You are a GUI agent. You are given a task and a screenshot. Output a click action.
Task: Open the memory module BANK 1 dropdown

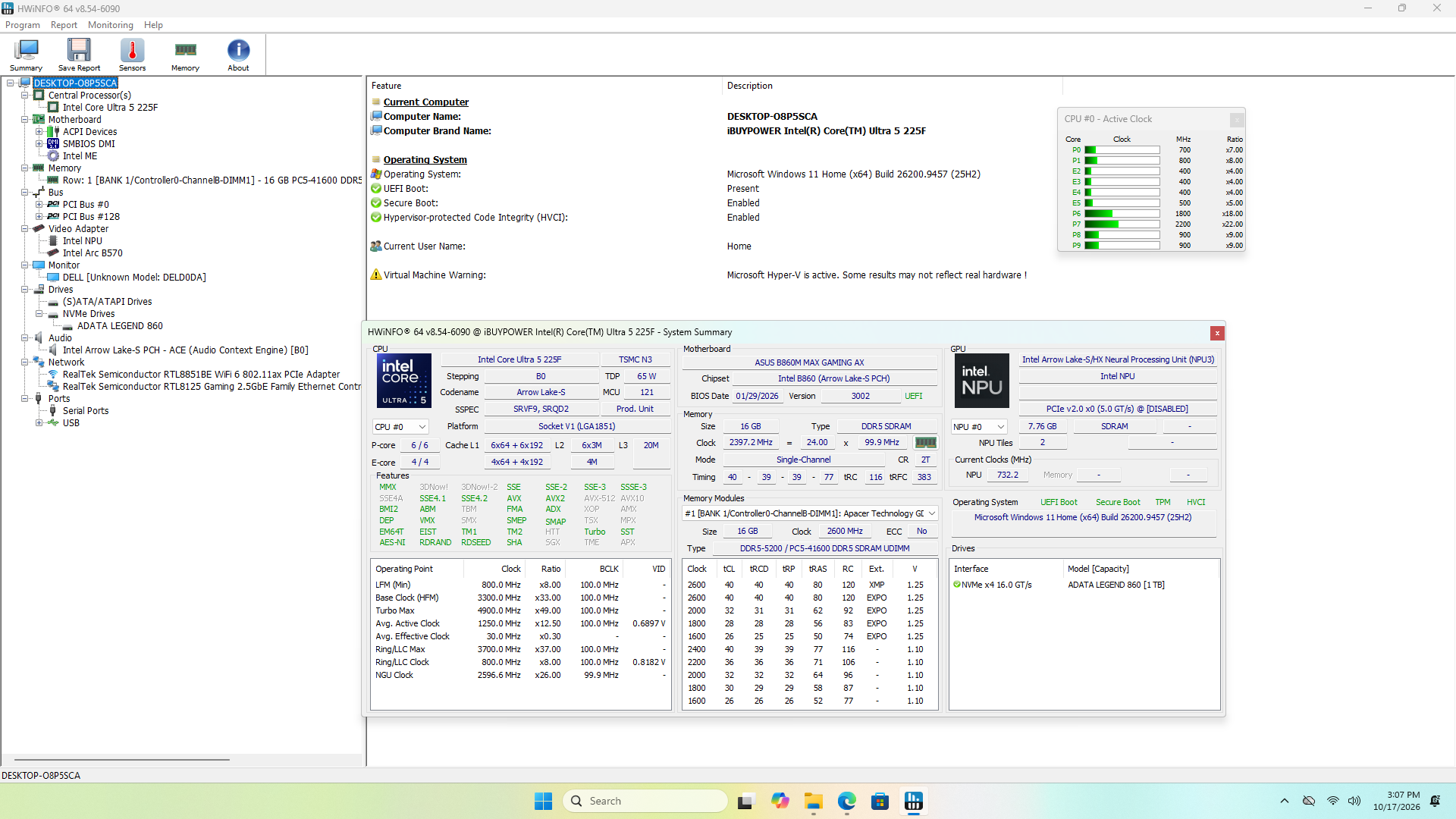coord(810,514)
